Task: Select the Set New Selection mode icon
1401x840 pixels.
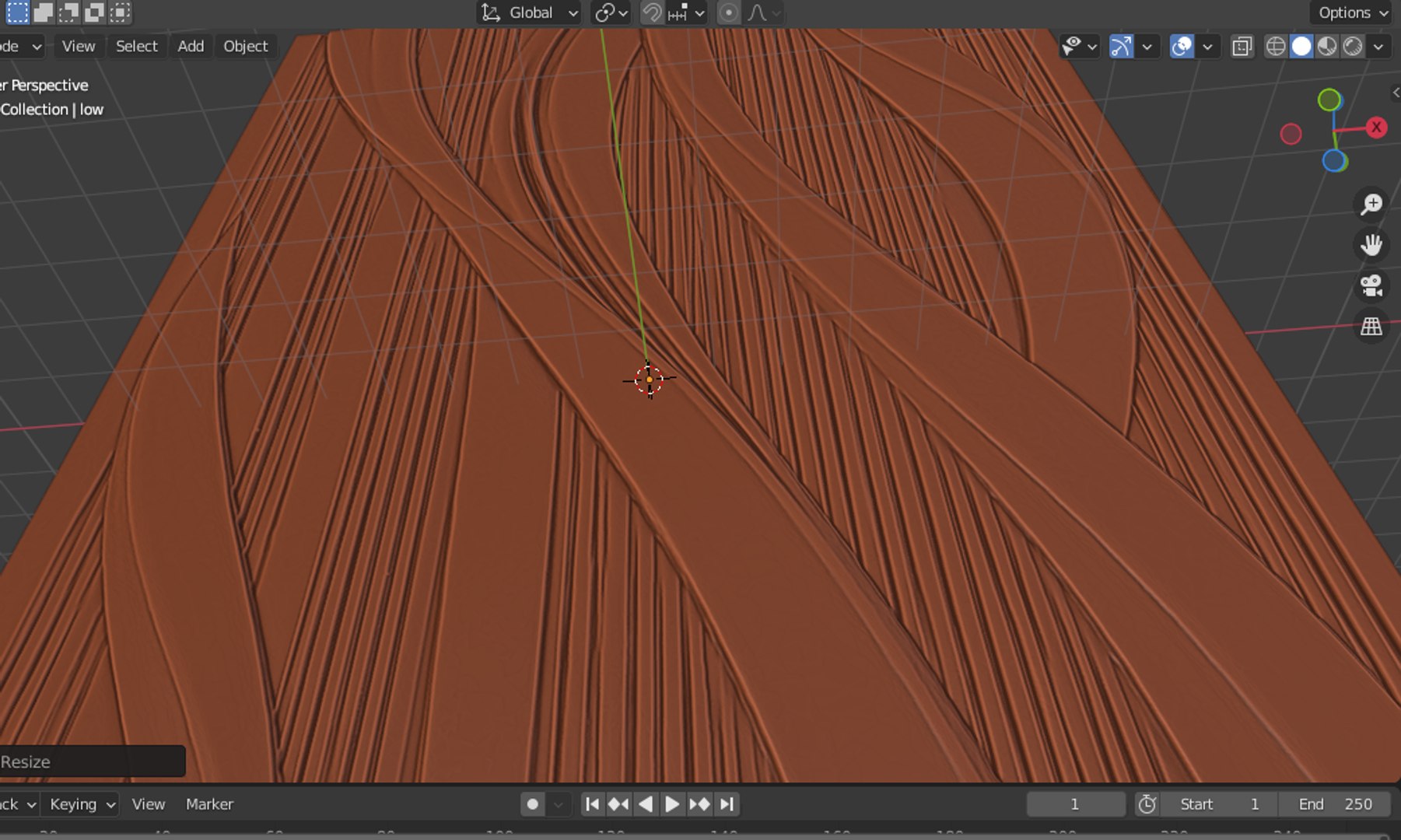Action: pos(17,12)
